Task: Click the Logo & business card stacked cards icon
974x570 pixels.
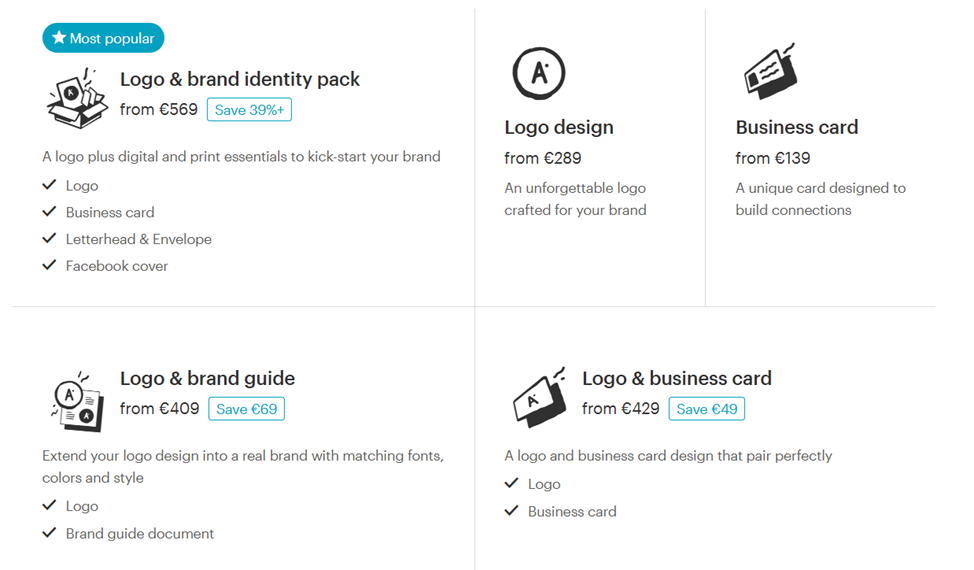Action: (540, 397)
